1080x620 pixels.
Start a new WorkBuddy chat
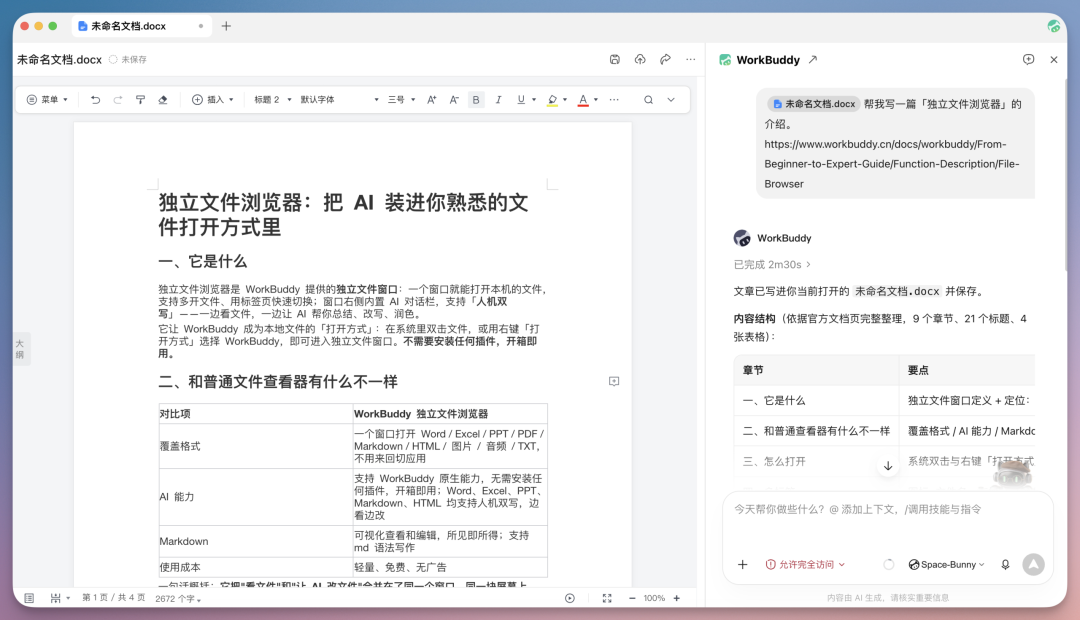[1028, 60]
